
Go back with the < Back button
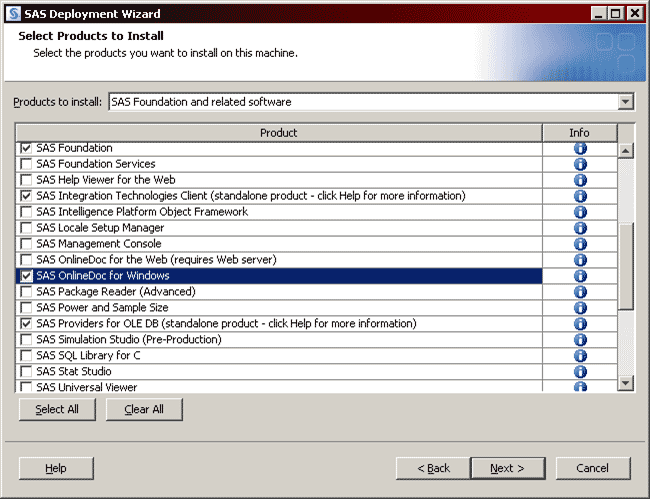pos(433,468)
